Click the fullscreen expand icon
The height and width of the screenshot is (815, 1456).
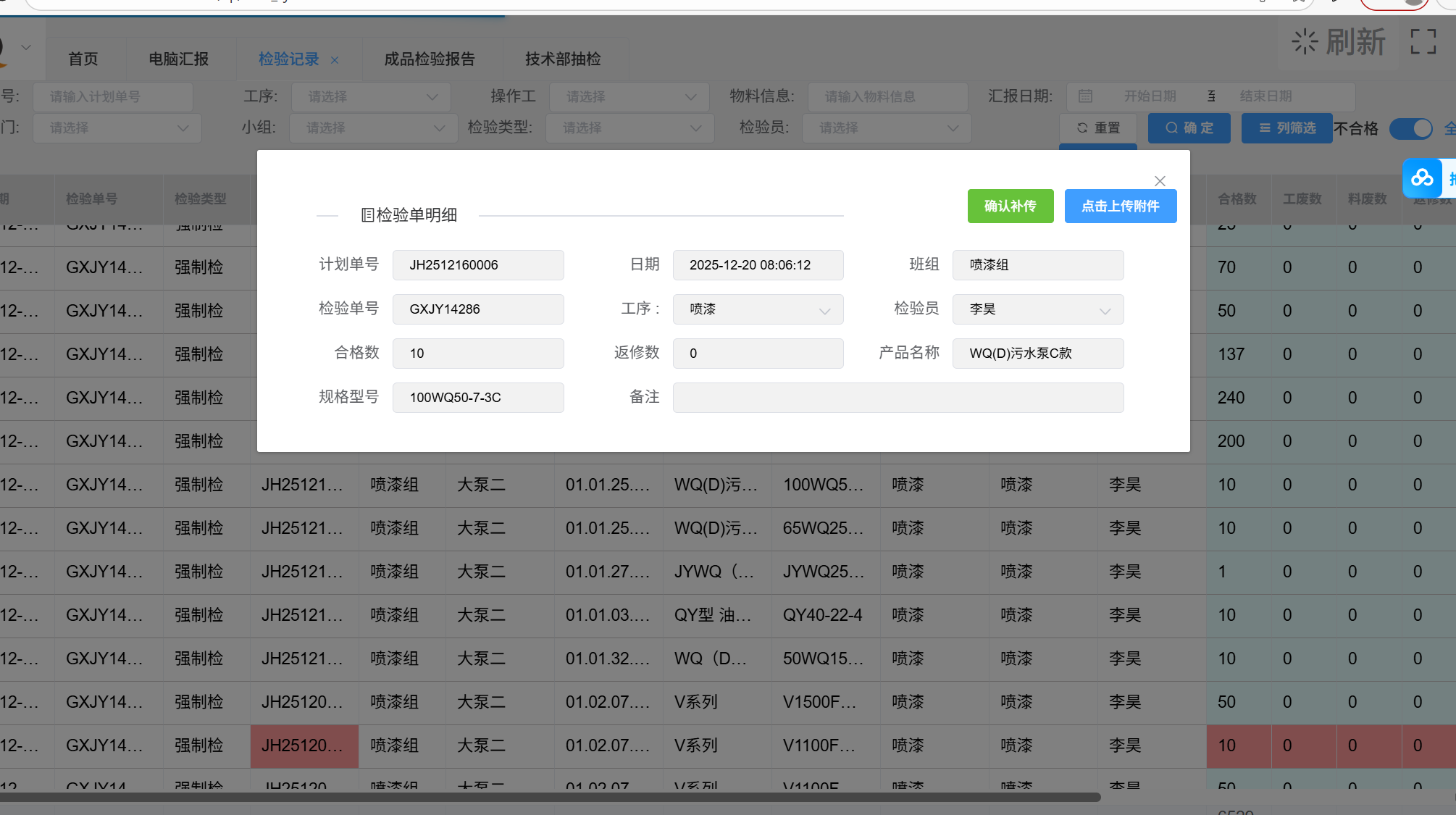1423,42
